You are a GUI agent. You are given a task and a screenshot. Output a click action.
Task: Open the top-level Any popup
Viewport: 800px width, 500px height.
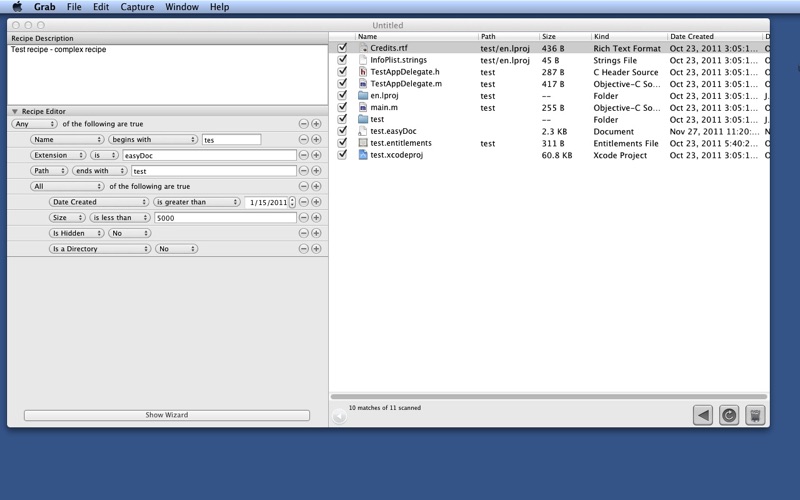click(x=34, y=124)
